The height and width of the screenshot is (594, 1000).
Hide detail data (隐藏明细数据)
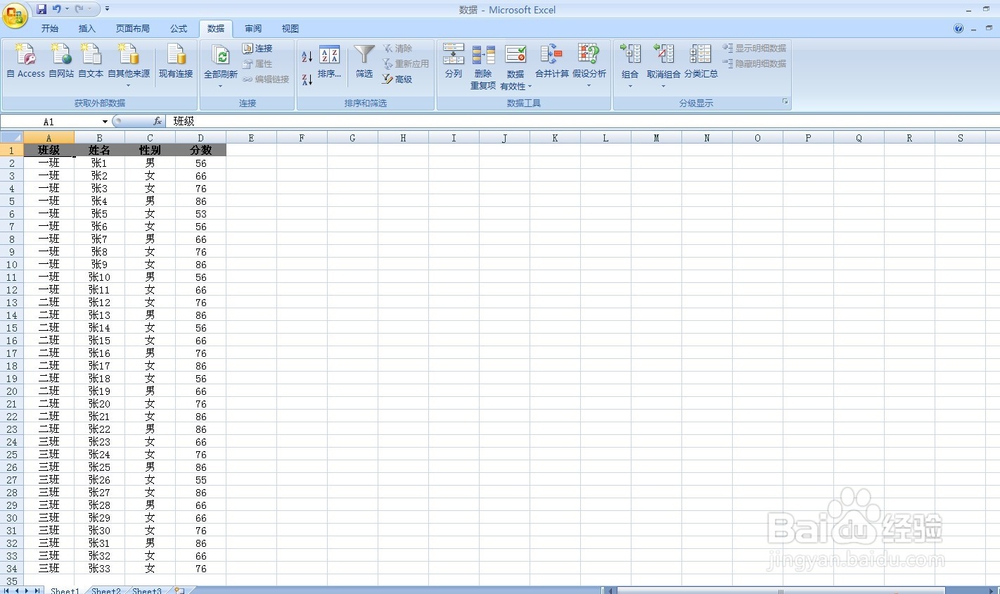[x=754, y=64]
